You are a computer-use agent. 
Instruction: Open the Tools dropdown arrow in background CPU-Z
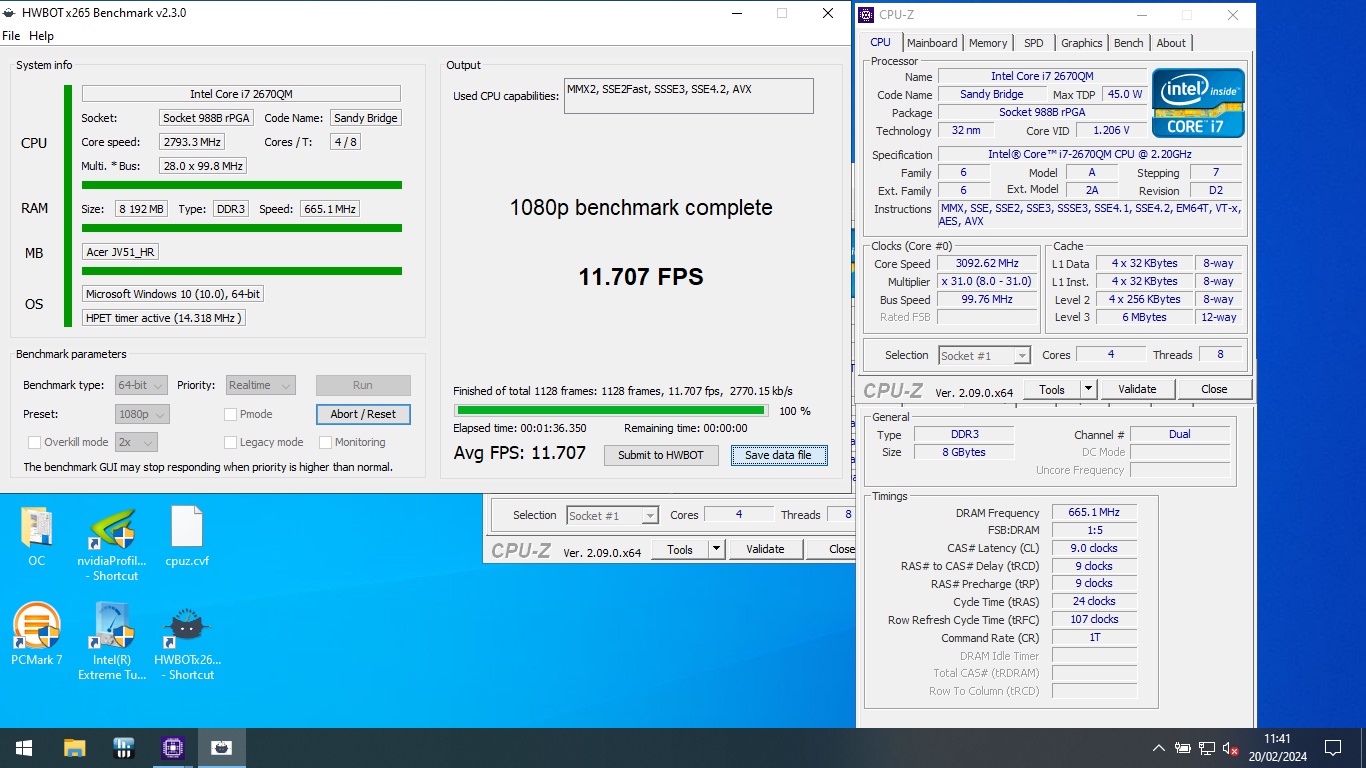[x=716, y=549]
